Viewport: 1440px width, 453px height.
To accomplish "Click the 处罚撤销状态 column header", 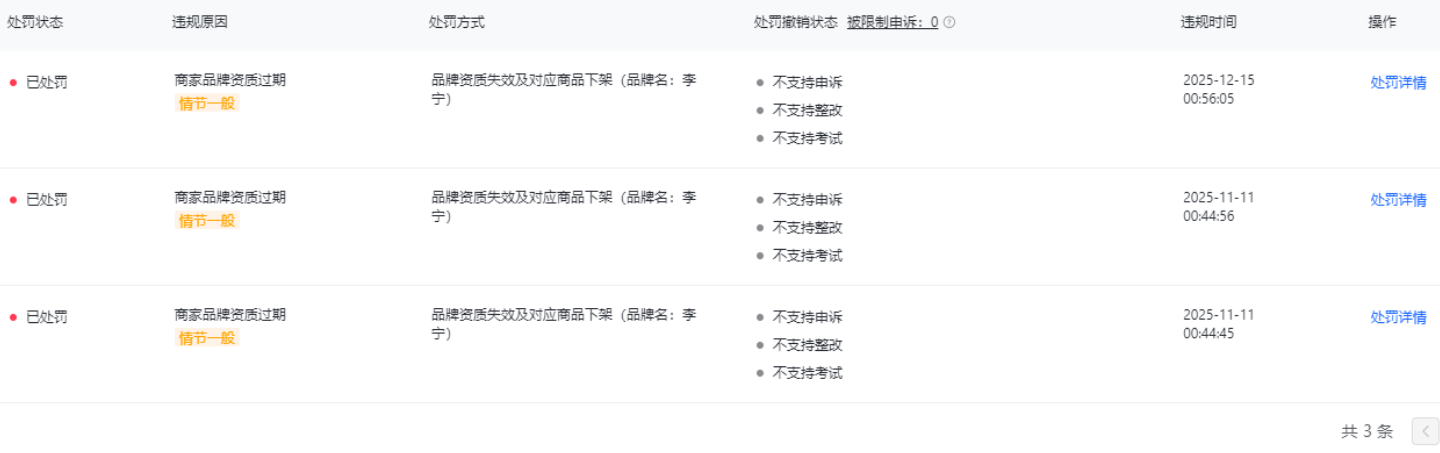I will pos(795,22).
